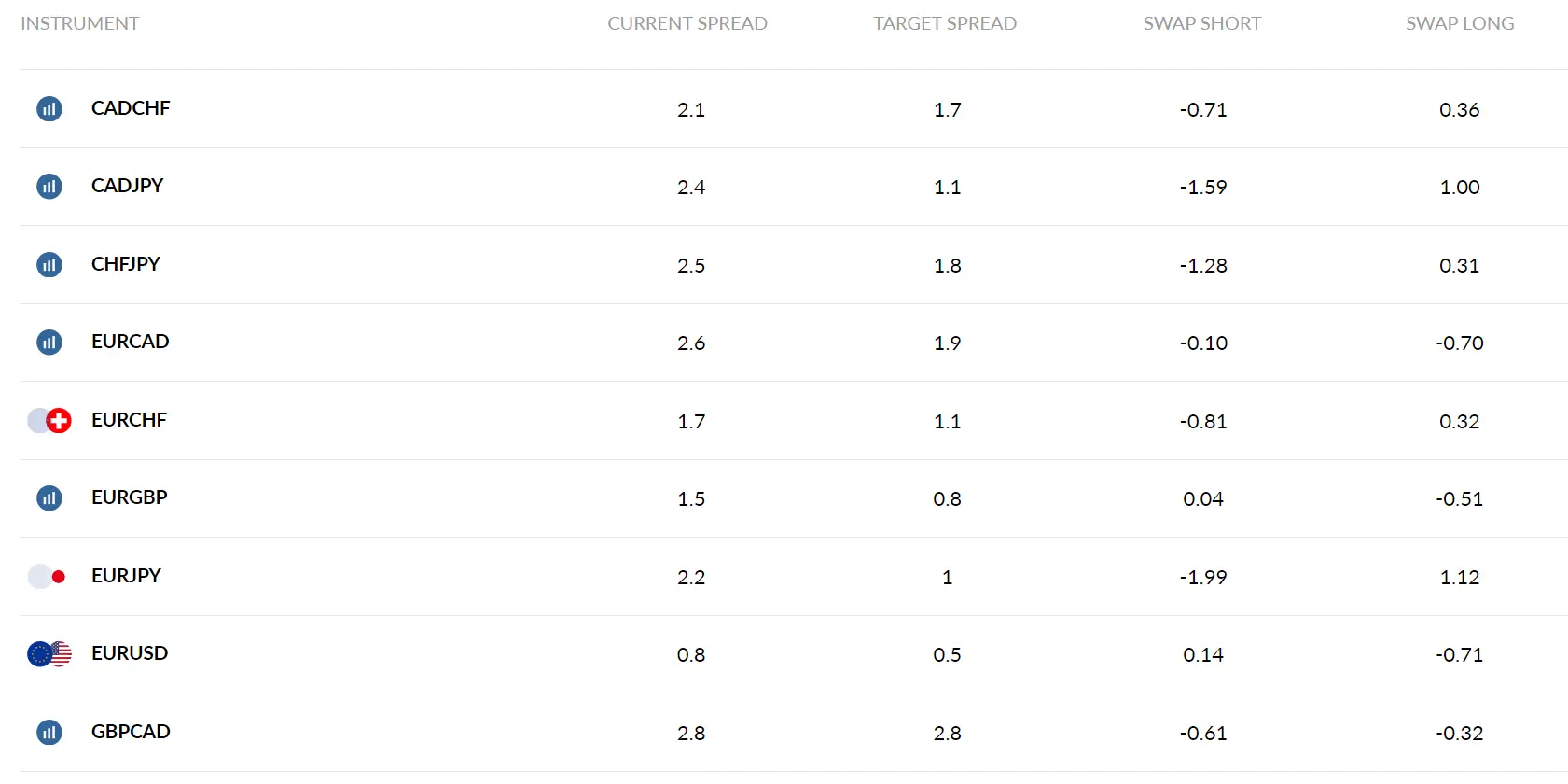Open the EURJPY instrument name

coord(126,576)
